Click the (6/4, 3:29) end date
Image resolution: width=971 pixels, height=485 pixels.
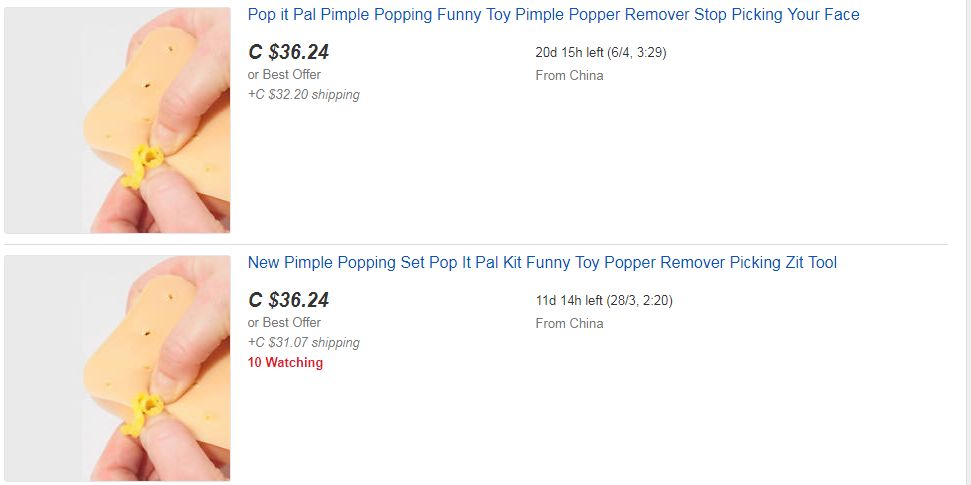pos(636,53)
